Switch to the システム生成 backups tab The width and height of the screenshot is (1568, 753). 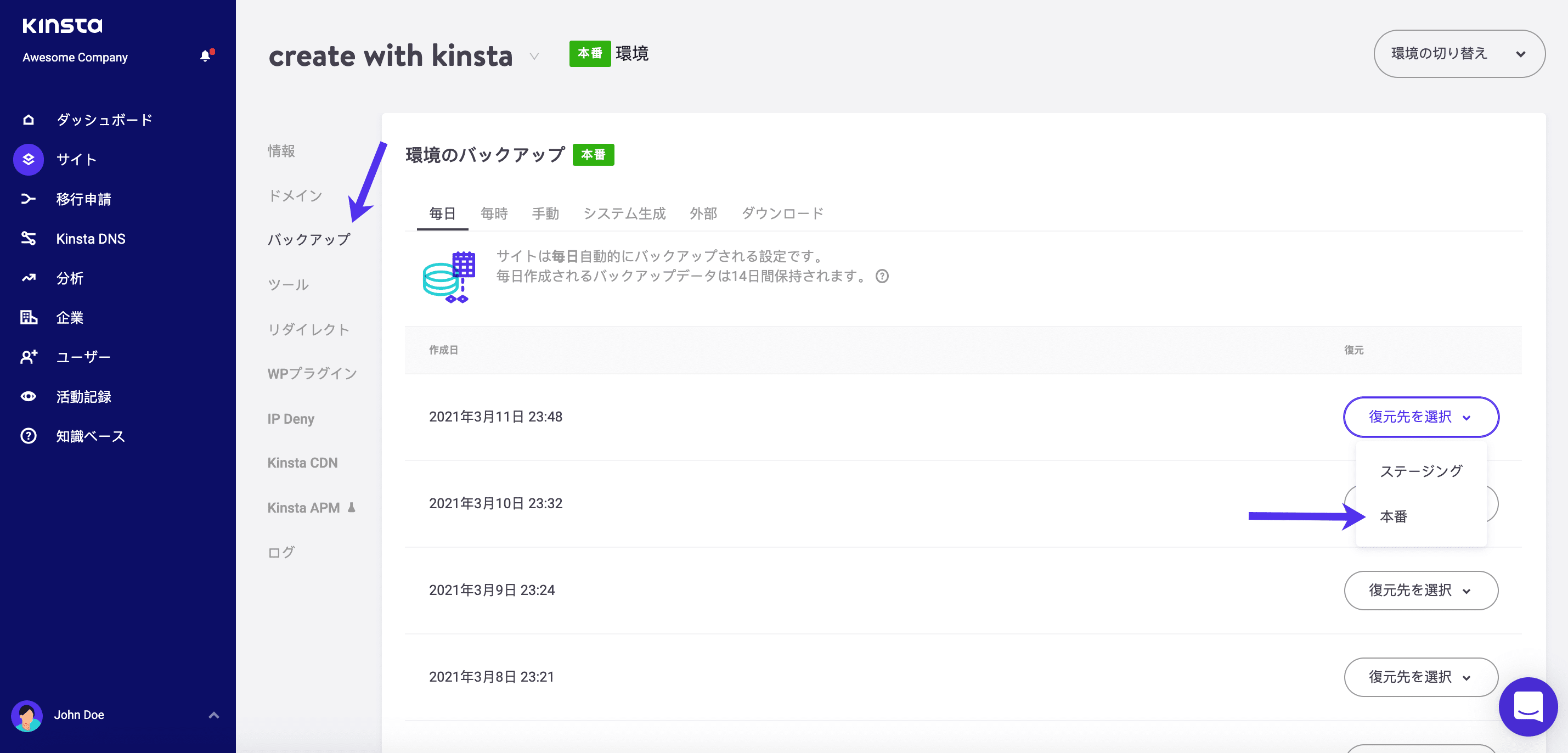[x=624, y=213]
